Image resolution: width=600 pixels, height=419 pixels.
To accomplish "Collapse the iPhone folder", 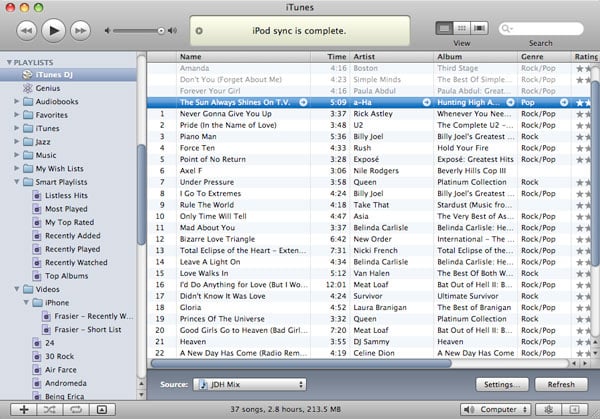I will [x=26, y=302].
